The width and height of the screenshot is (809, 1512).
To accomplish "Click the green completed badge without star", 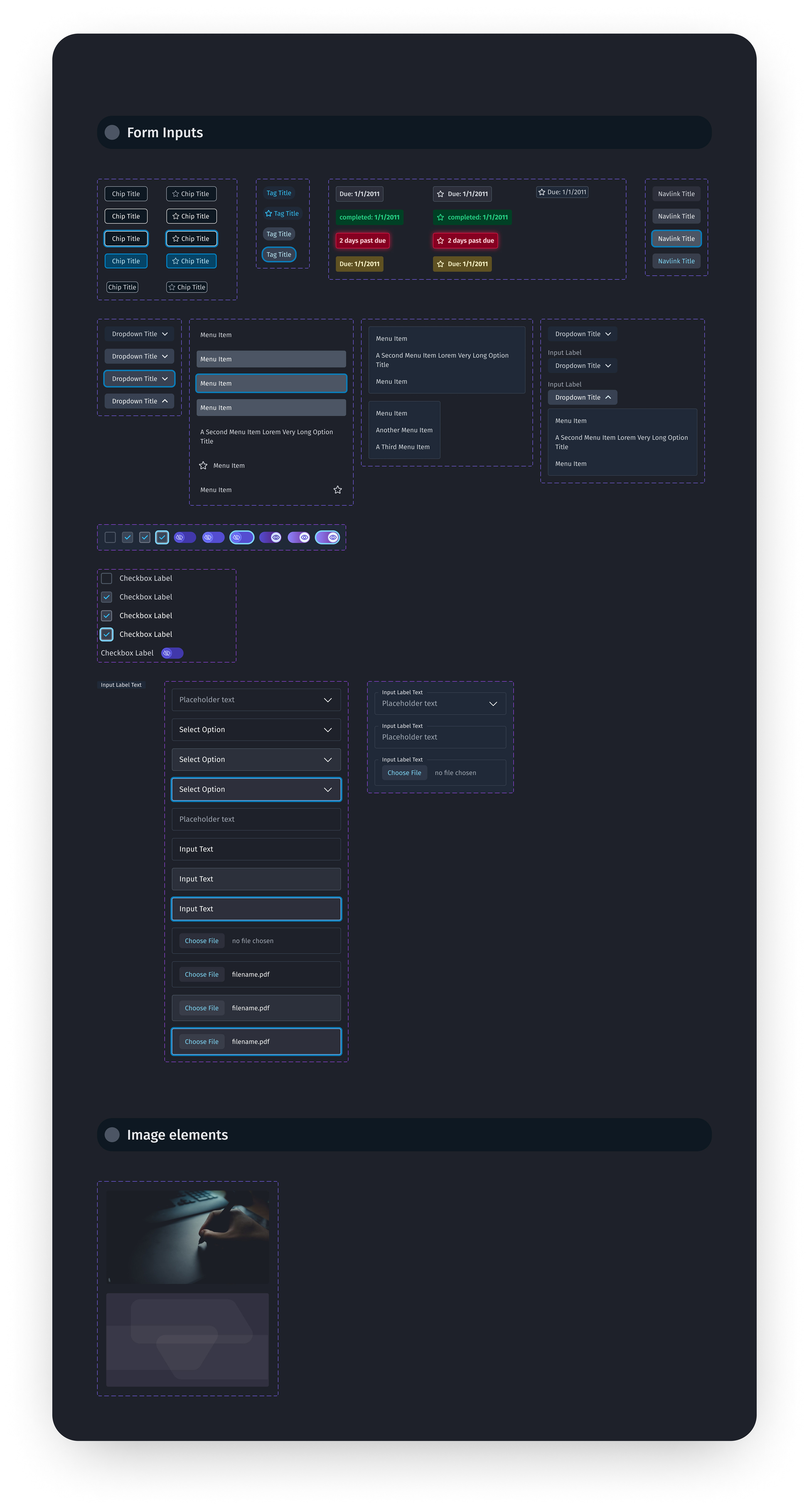I will (x=369, y=217).
